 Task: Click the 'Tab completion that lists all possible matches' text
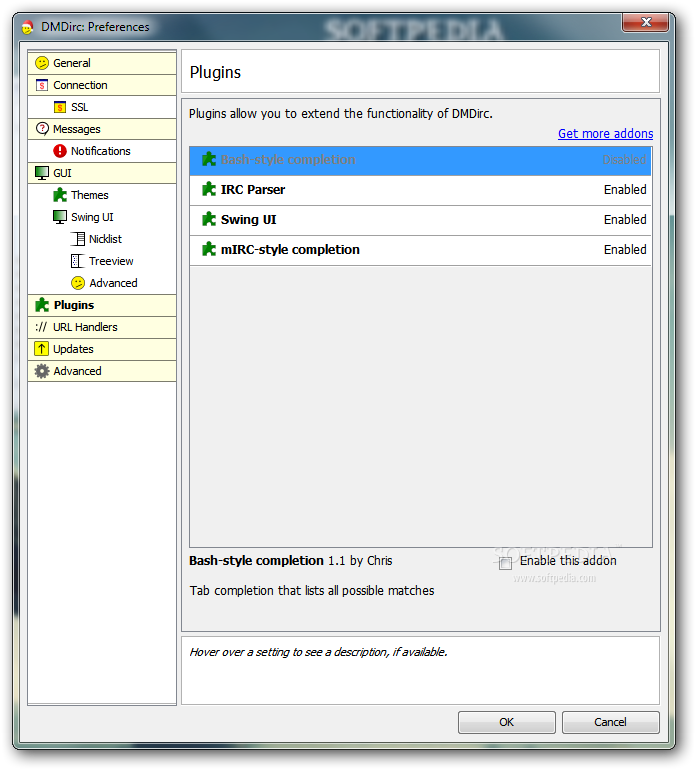click(312, 591)
